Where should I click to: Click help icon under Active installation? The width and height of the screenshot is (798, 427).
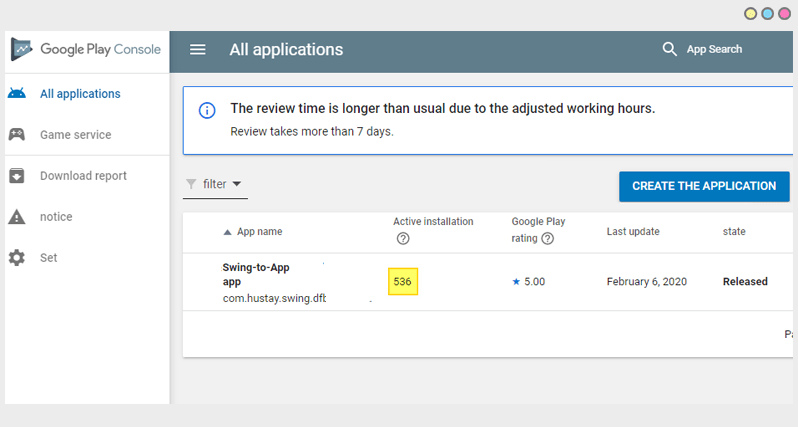(403, 239)
